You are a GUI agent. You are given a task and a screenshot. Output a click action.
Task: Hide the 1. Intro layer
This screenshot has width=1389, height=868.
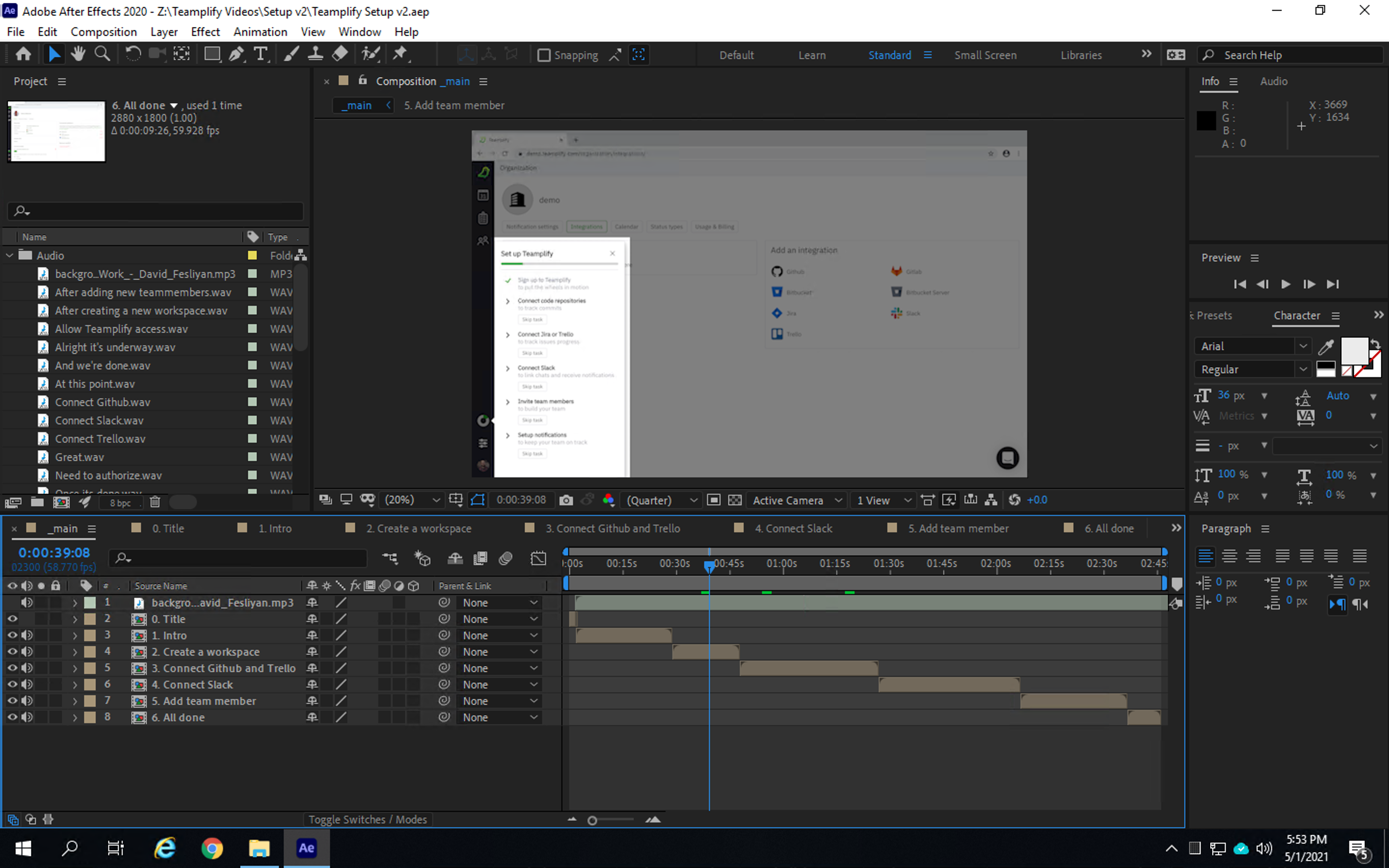click(x=12, y=636)
